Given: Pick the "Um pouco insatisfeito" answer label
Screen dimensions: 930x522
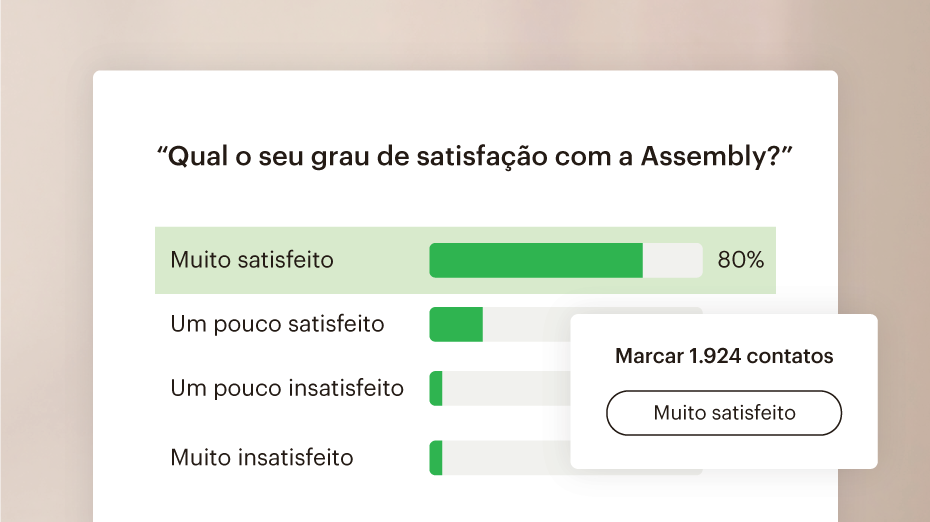Looking at the screenshot, I should pyautogui.click(x=287, y=388).
